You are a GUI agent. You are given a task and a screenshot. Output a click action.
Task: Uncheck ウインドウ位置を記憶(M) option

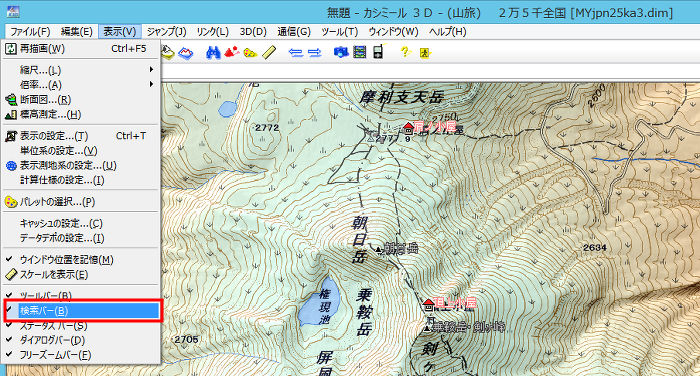(x=82, y=259)
